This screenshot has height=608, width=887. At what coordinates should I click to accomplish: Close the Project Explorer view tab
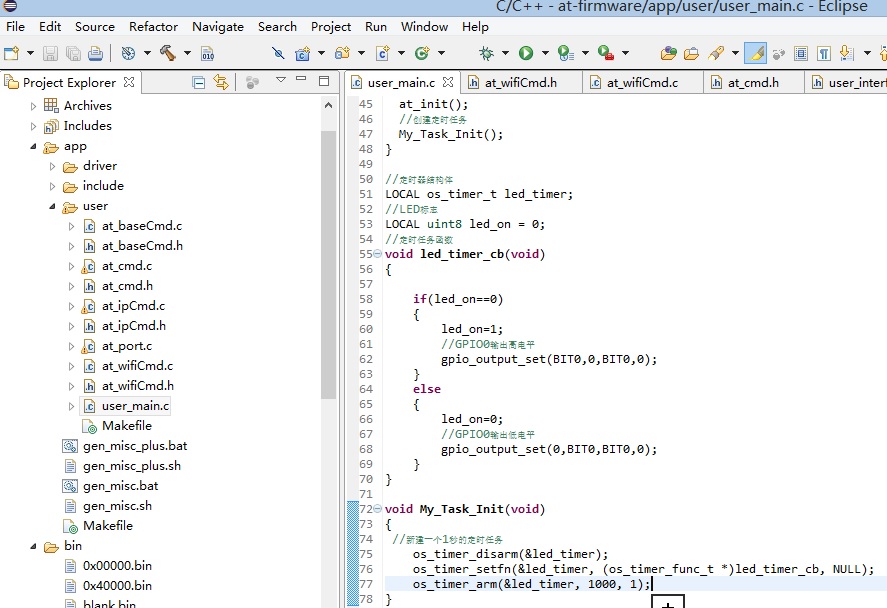click(x=129, y=82)
